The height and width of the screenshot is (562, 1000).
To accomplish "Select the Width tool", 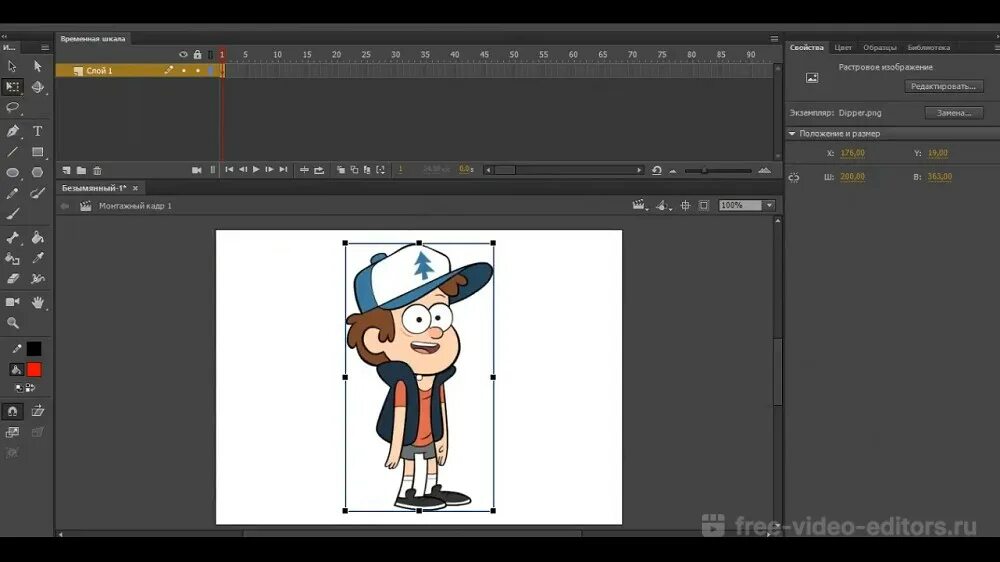I will [x=38, y=279].
